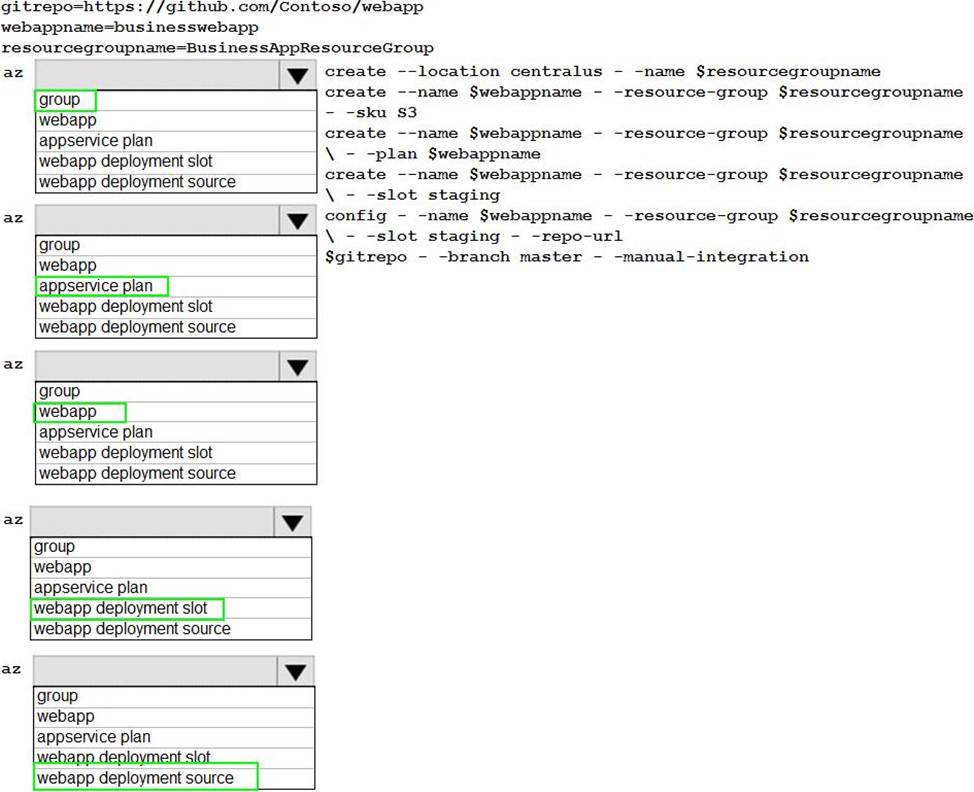Open the second az command dropdown arrow

tap(298, 221)
